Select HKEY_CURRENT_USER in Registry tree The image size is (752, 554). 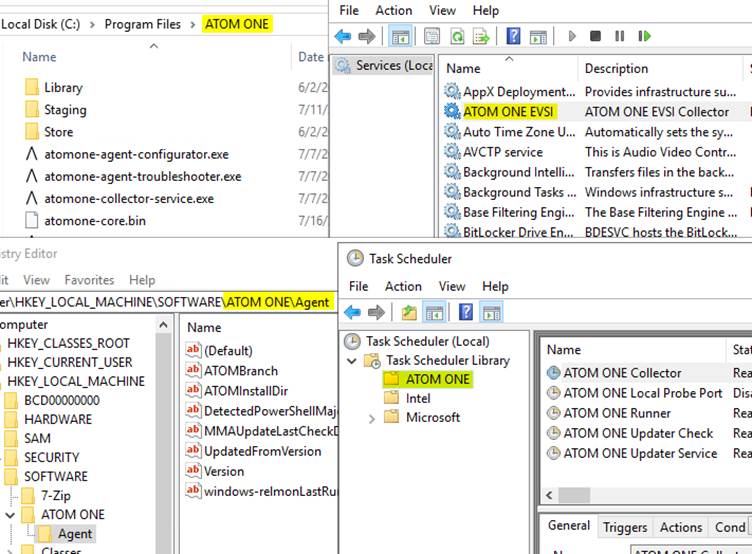pos(70,362)
